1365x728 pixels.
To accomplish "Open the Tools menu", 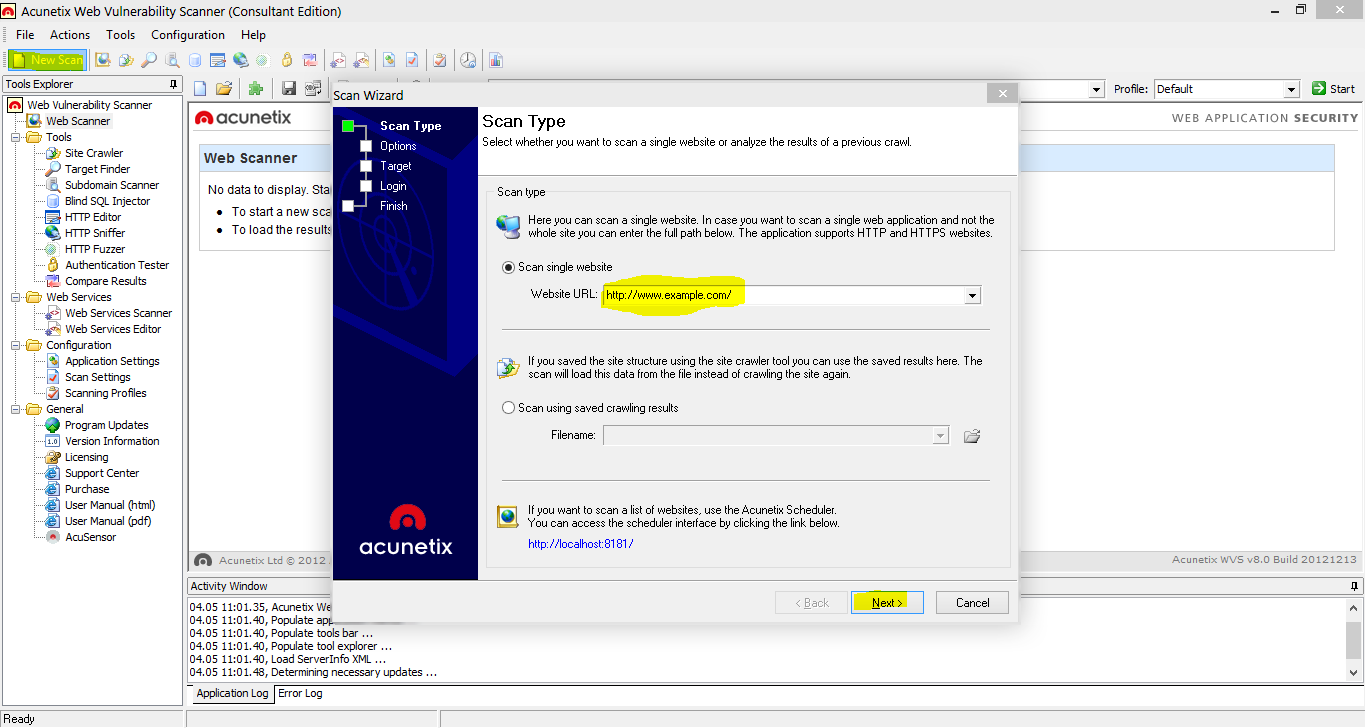I will (x=120, y=35).
